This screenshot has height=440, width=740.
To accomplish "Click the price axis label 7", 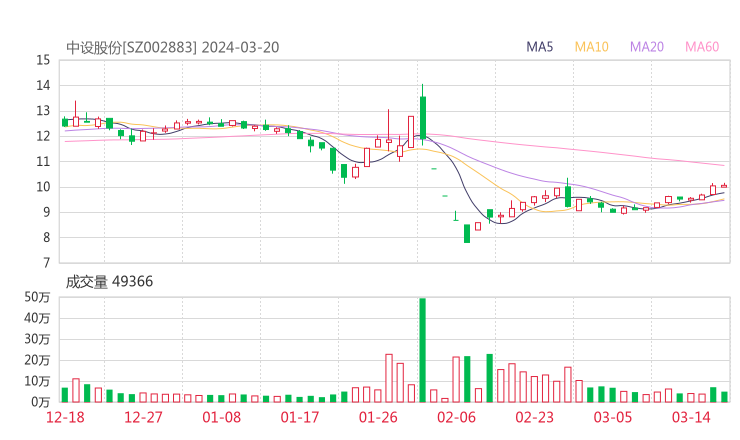I will point(46,263).
